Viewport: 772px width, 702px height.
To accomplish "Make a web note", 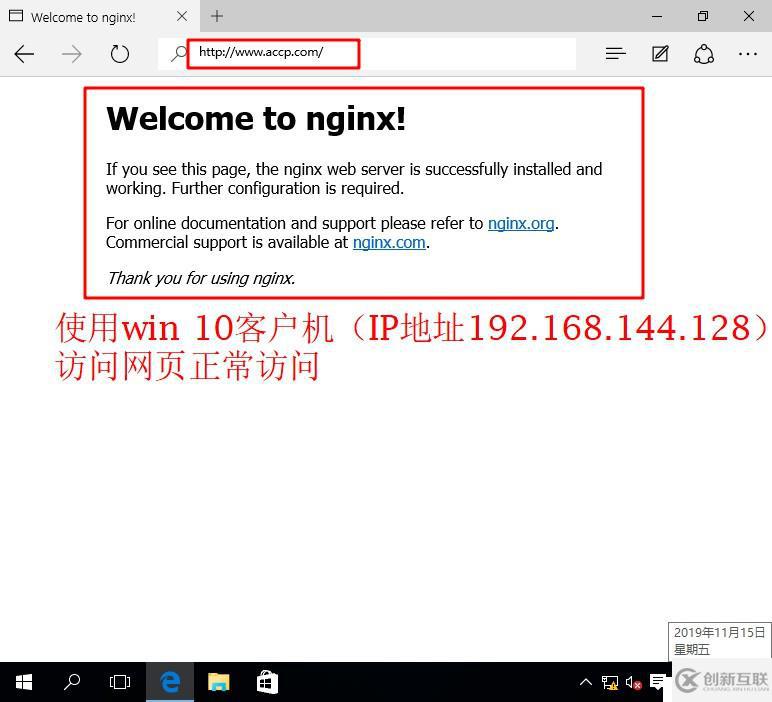I will (660, 53).
